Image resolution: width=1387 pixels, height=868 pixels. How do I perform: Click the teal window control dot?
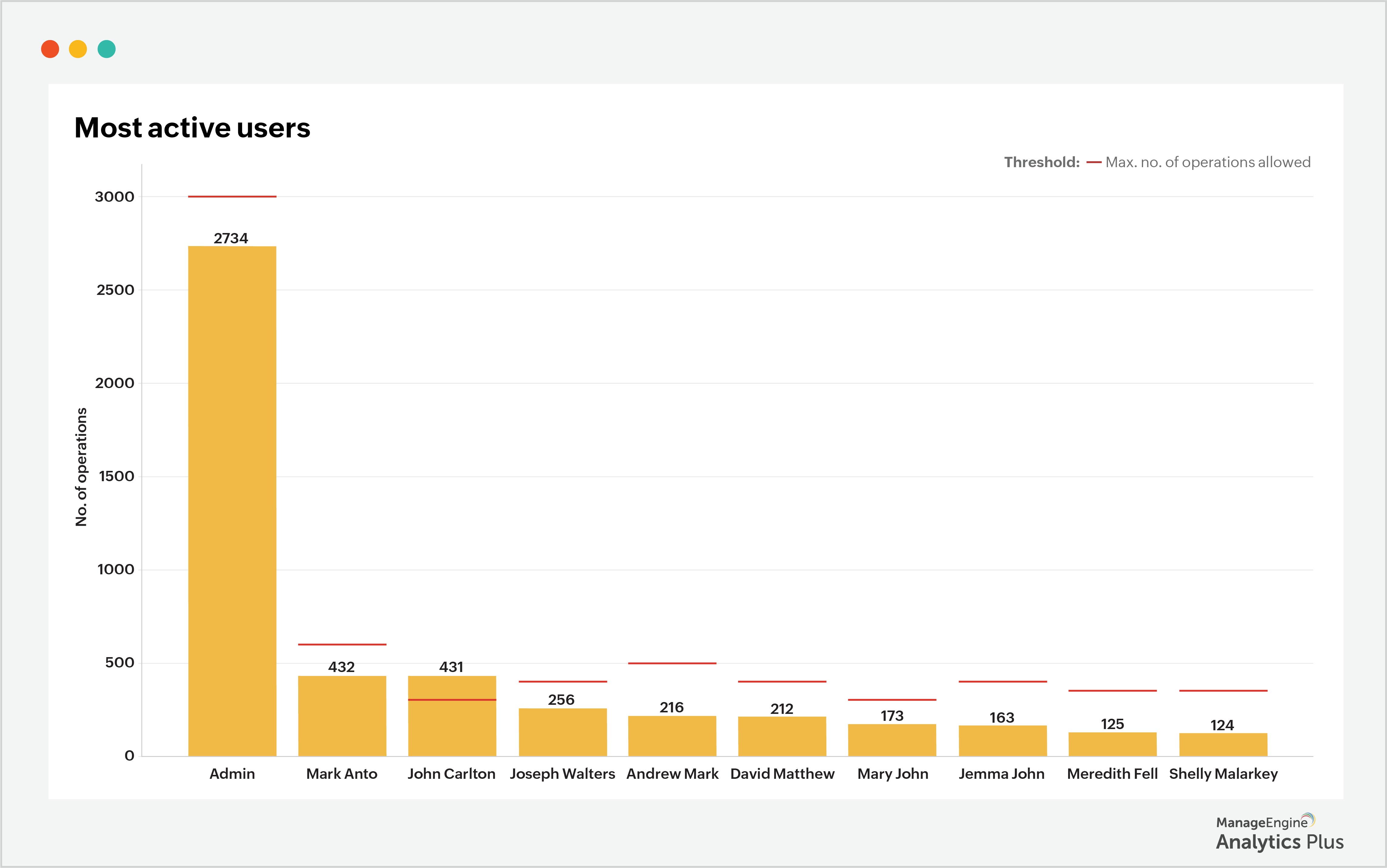tap(107, 49)
